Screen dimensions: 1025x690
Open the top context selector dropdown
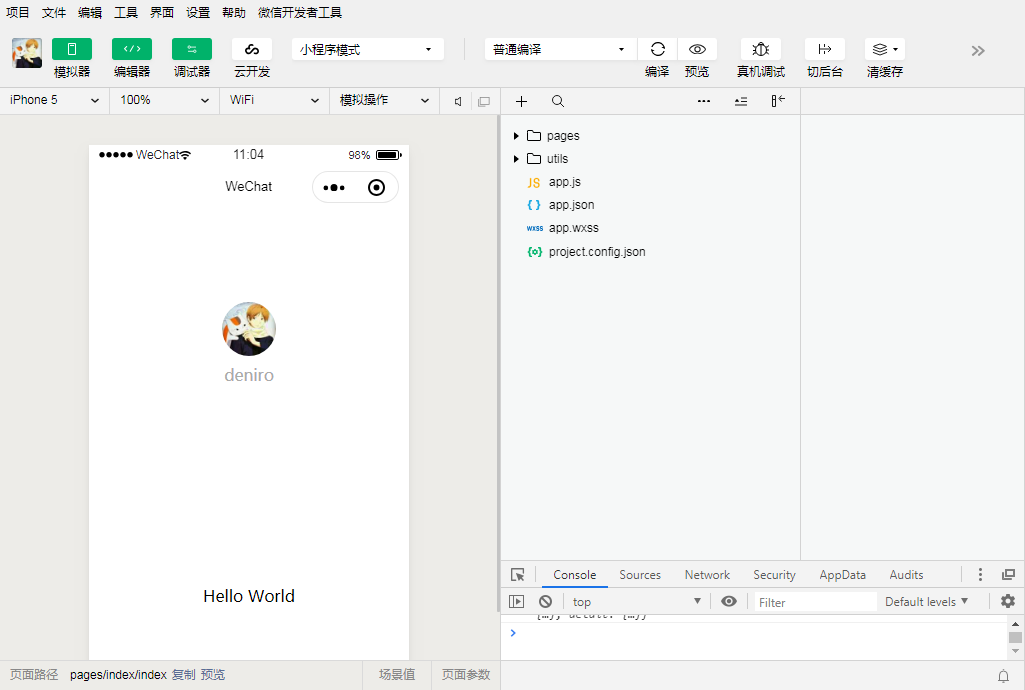pyautogui.click(x=636, y=601)
